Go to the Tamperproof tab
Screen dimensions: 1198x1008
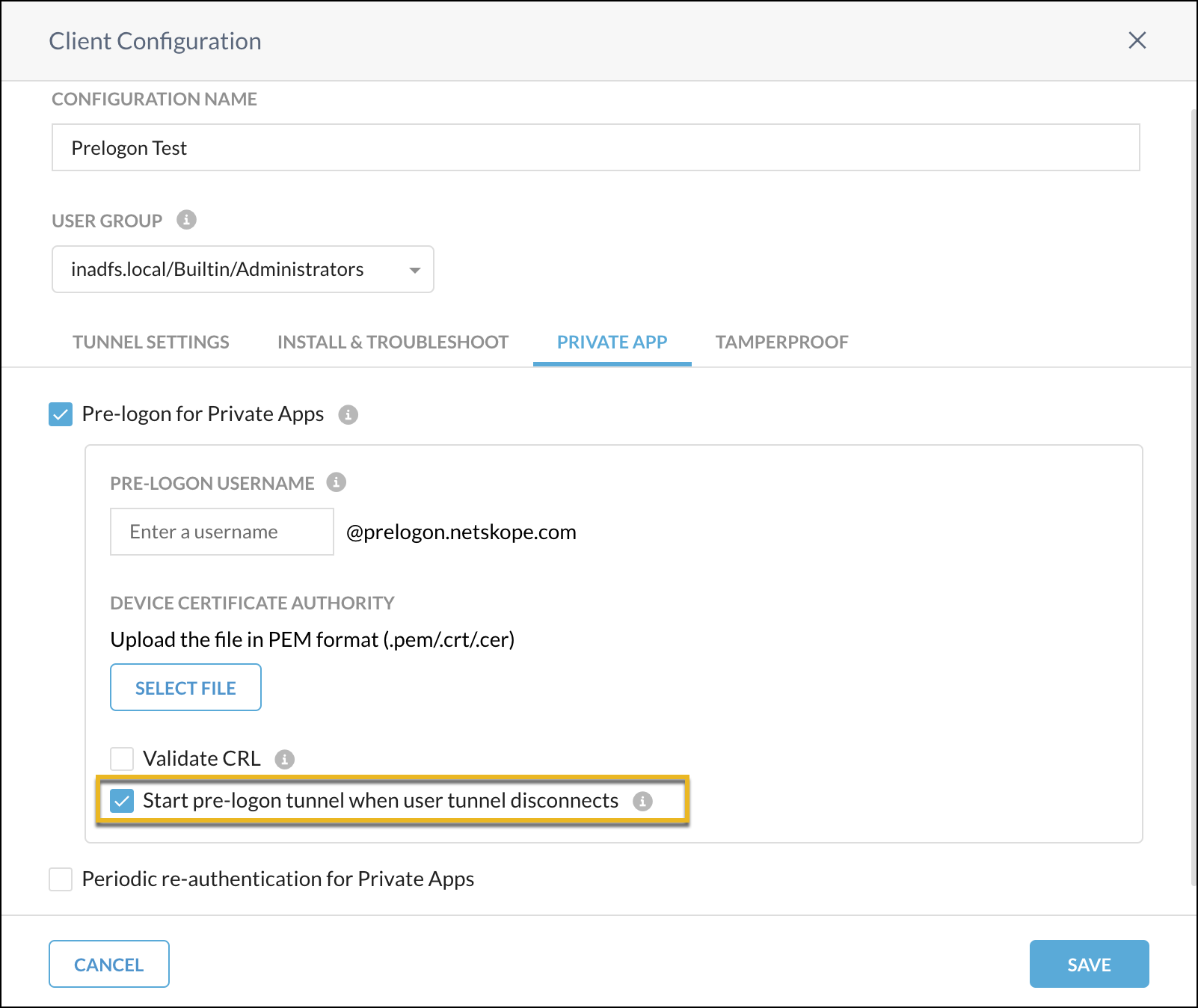pos(781,342)
